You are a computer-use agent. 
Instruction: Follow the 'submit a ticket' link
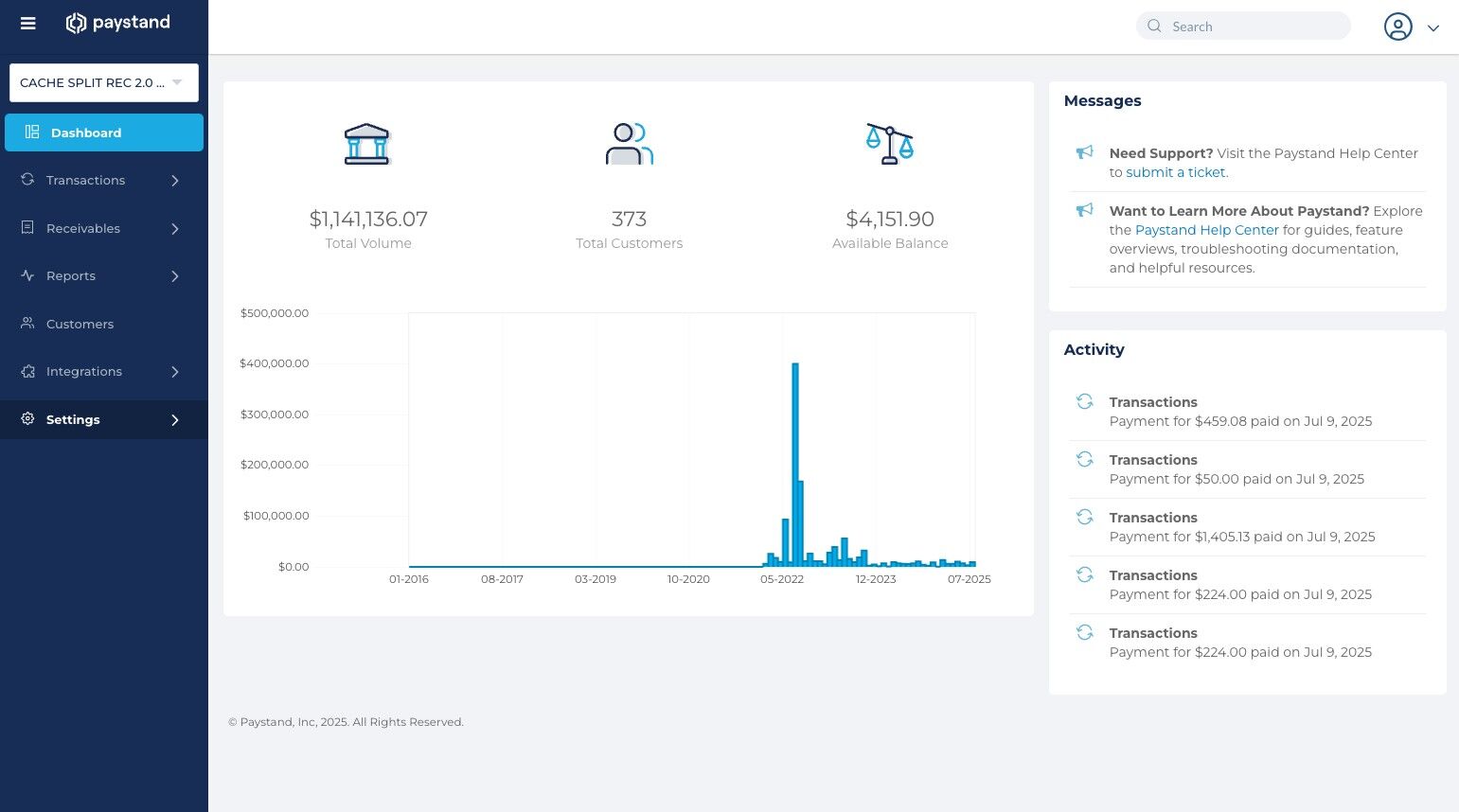[1176, 172]
